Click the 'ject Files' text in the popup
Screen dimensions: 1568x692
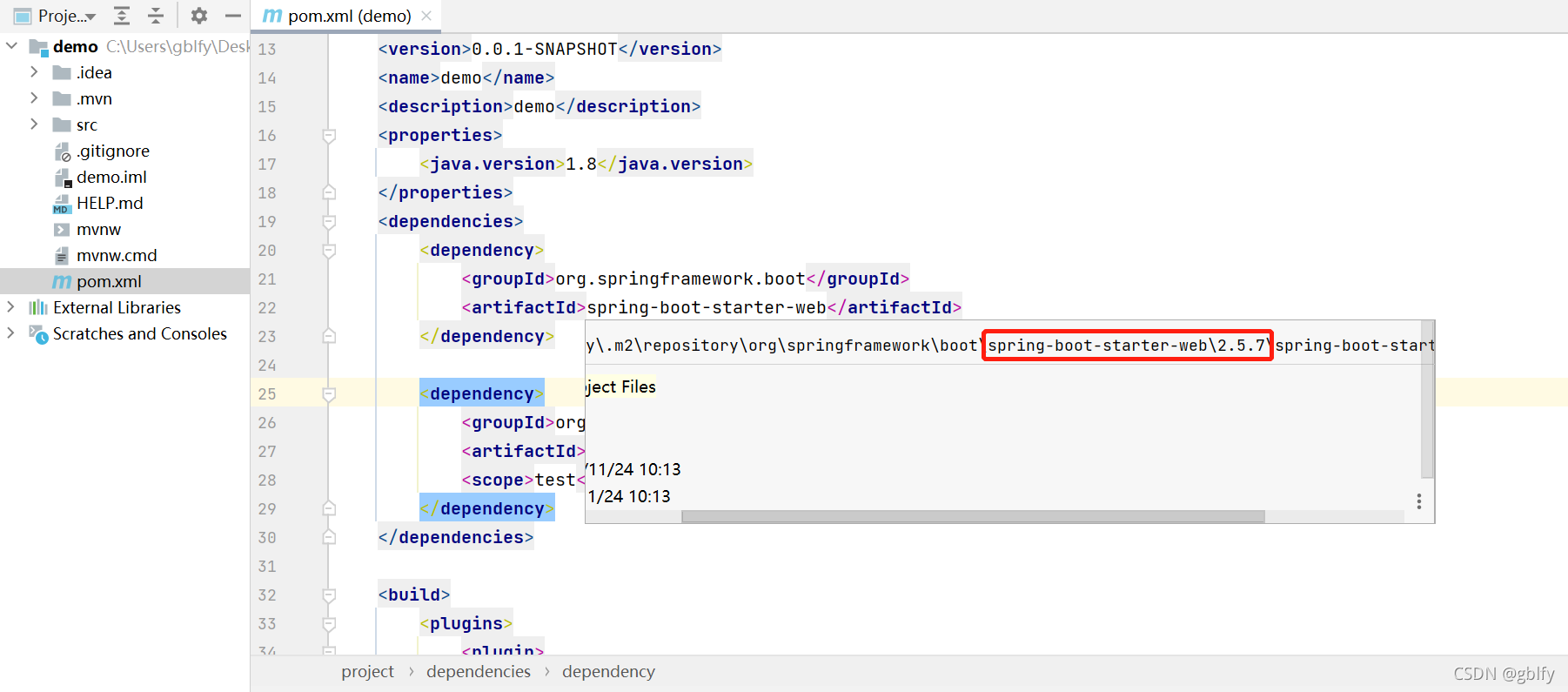click(621, 386)
